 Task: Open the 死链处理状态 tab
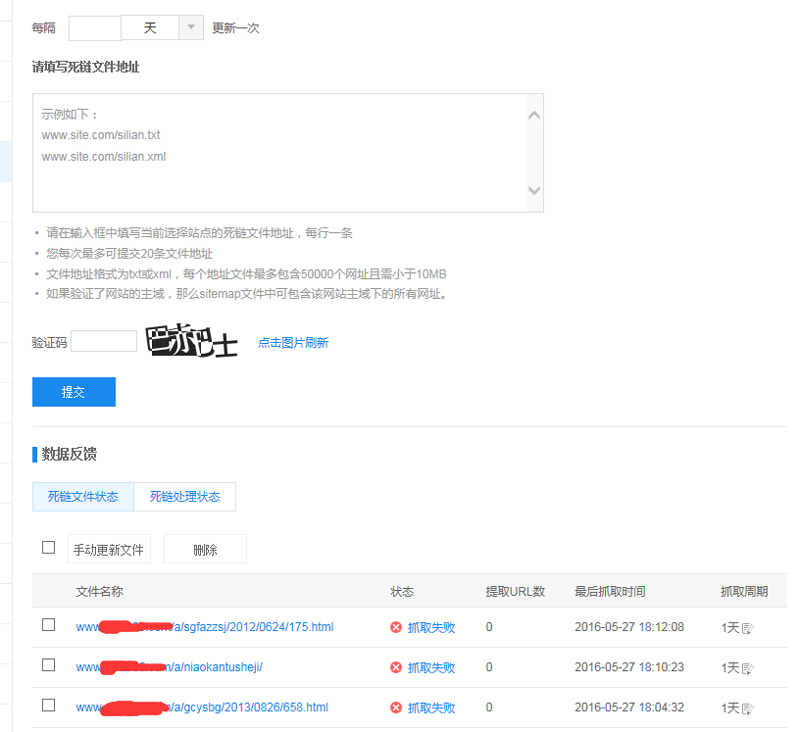(x=185, y=496)
